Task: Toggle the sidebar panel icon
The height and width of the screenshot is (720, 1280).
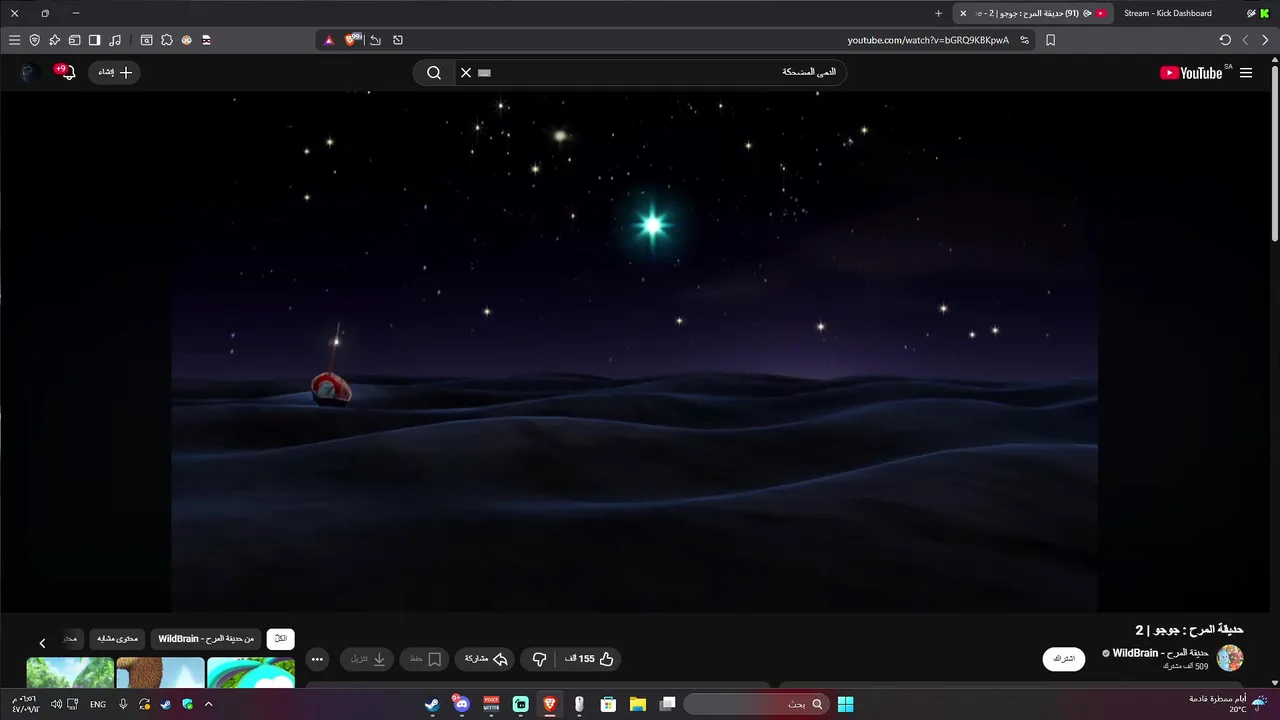Action: 94,40
